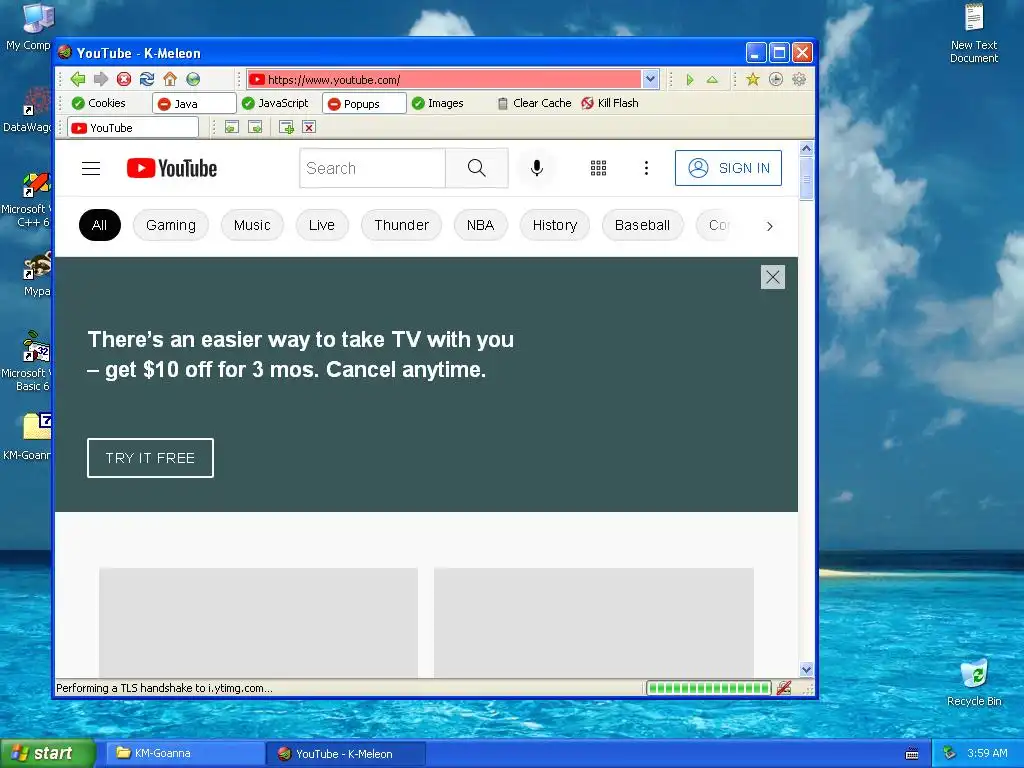Screen dimensions: 1024x768
Task: Click the green up-level arrow icon
Action: point(712,80)
